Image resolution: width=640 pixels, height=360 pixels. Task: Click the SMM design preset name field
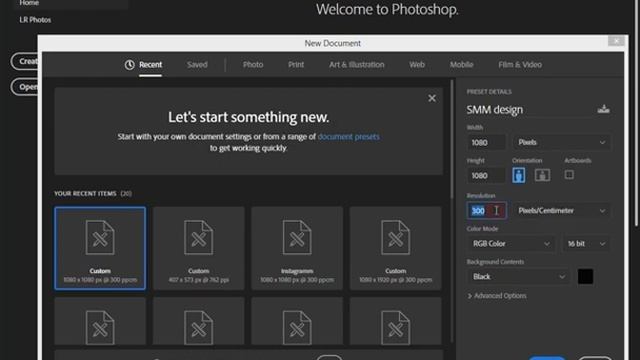[x=530, y=109]
